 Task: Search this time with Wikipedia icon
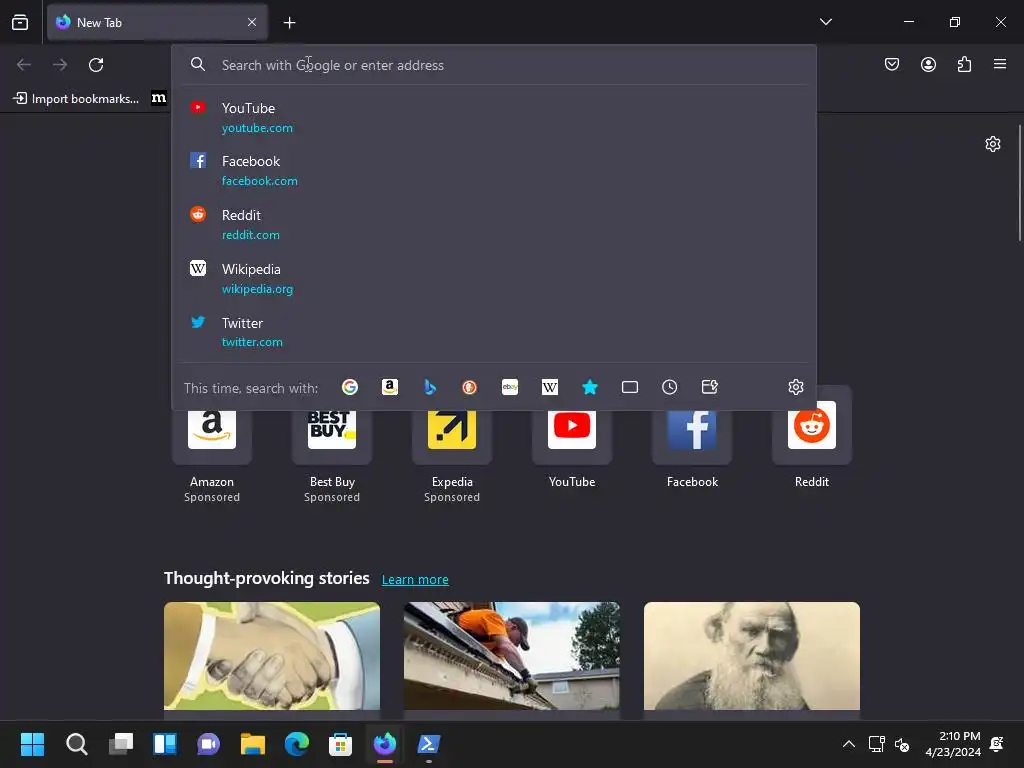point(550,387)
